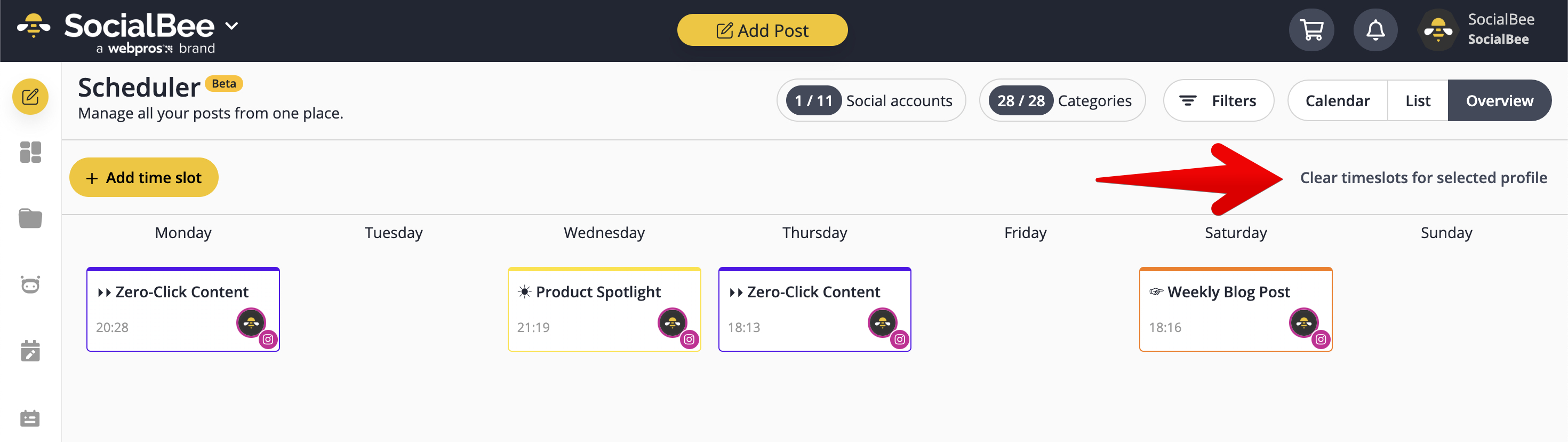Click Clear timeslots for selected profile

coord(1423,177)
